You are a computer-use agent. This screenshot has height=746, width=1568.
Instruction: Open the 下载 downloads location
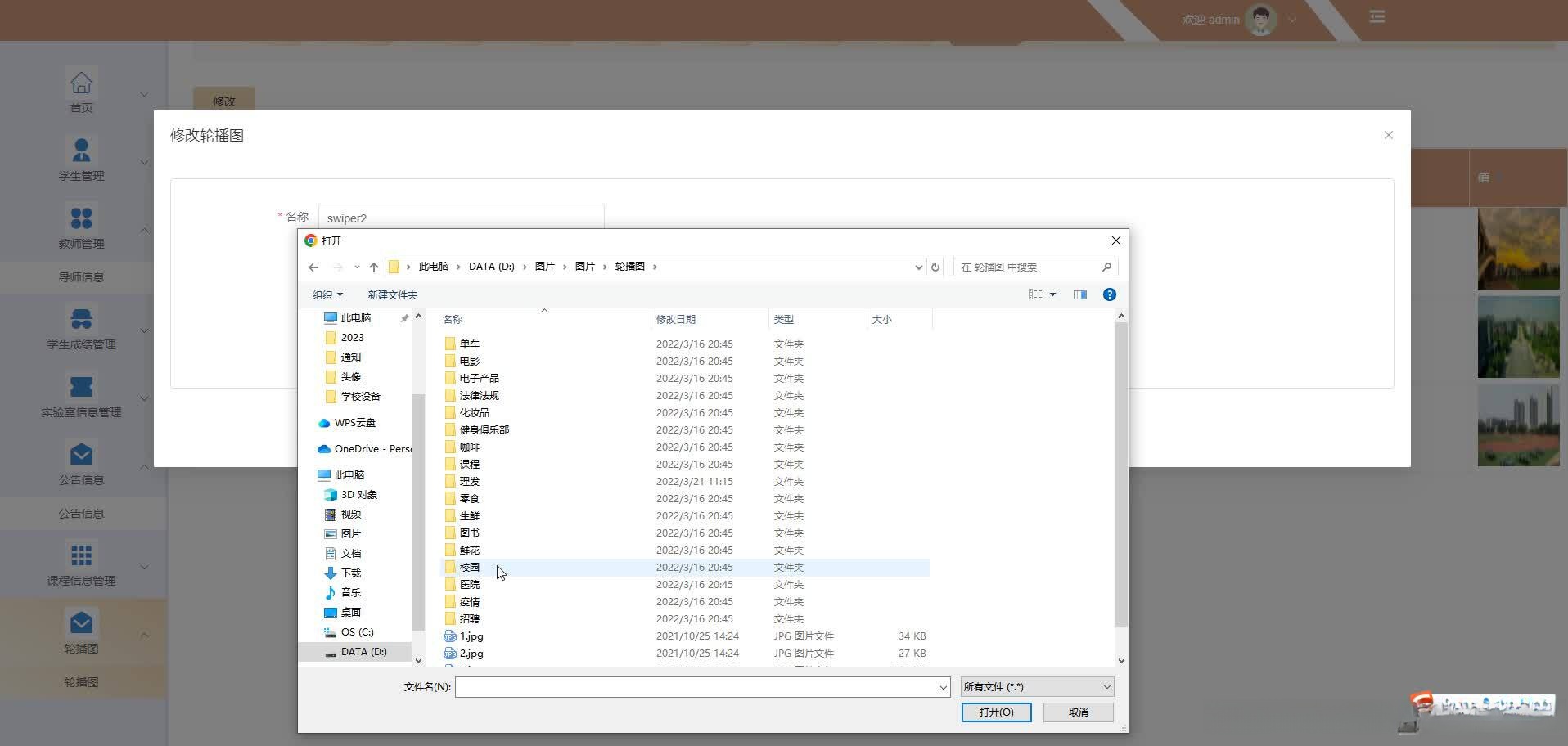pos(350,573)
